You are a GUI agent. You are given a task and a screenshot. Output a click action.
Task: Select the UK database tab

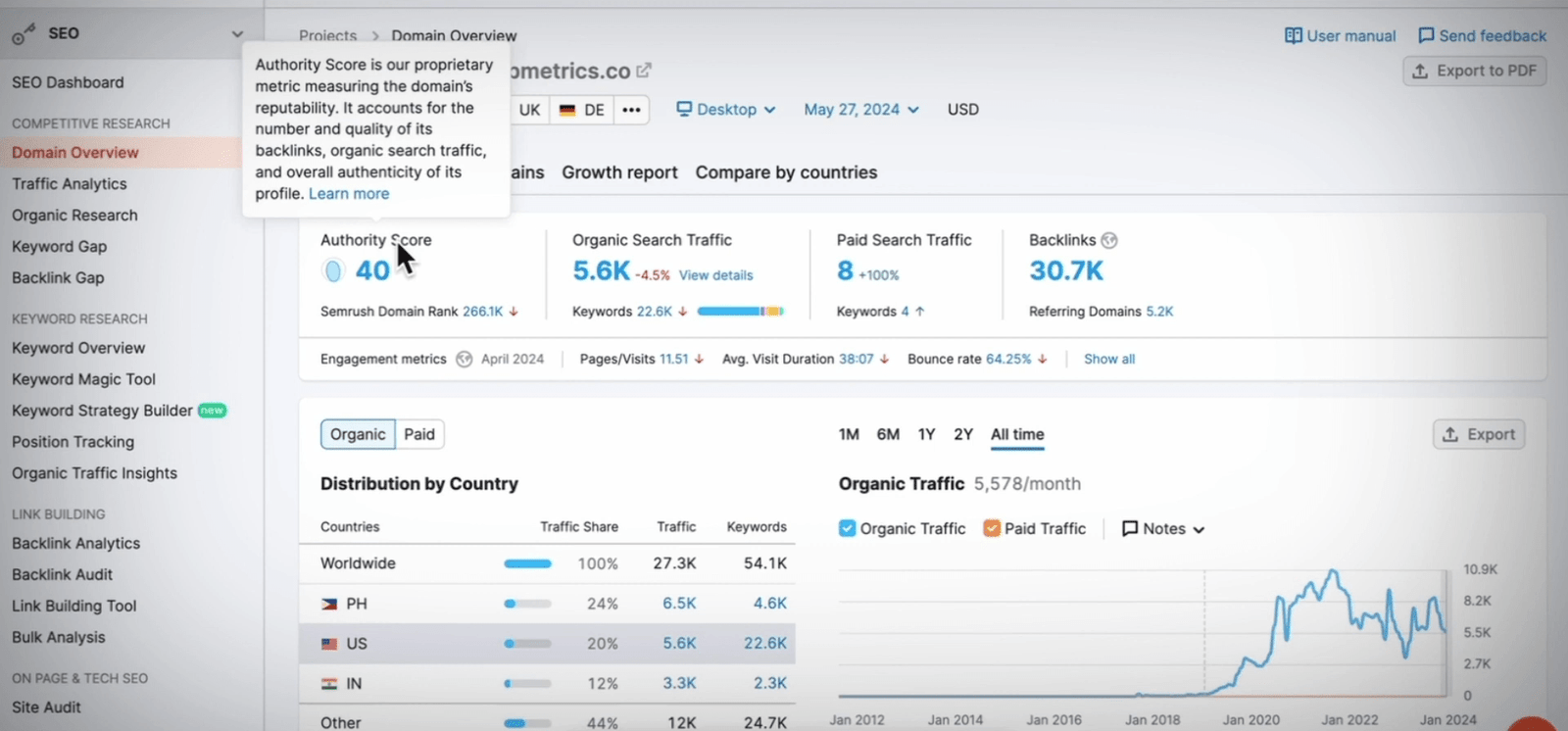529,110
